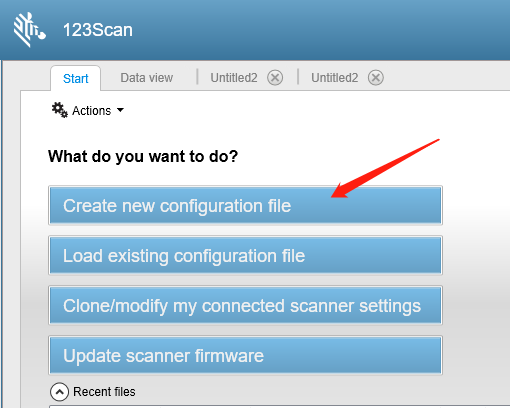Collapse Recent files using the circled chevron

59,392
